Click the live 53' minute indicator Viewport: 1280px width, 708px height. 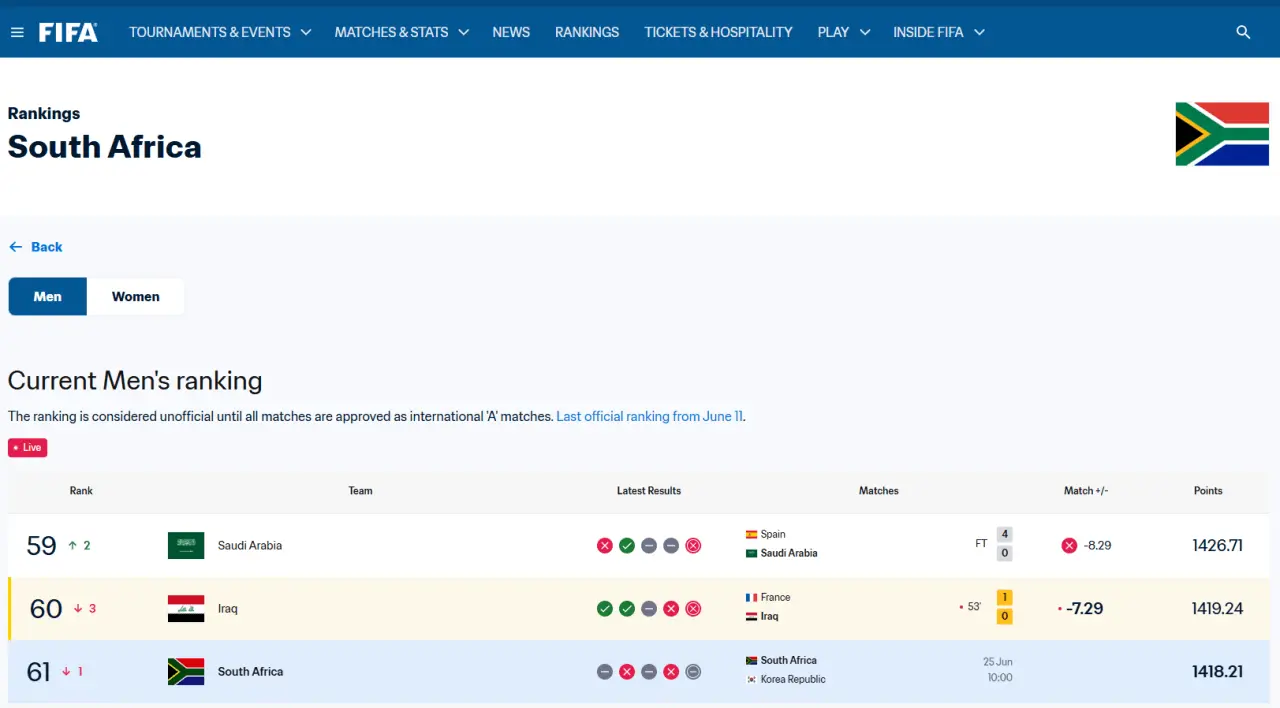(971, 607)
